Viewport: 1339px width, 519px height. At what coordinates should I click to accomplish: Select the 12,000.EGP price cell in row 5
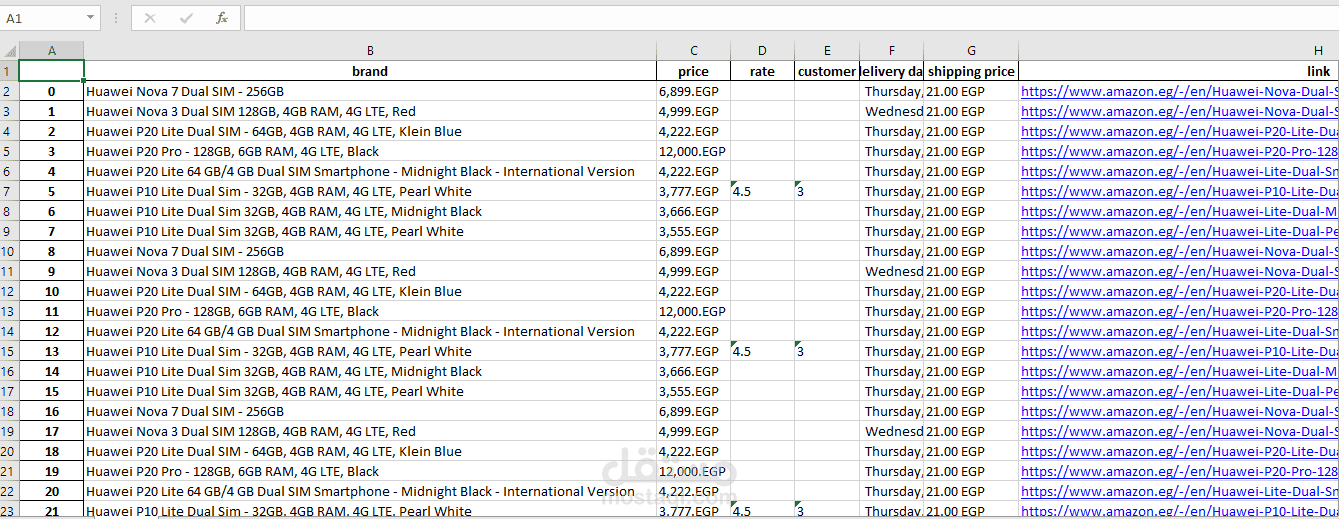point(693,151)
